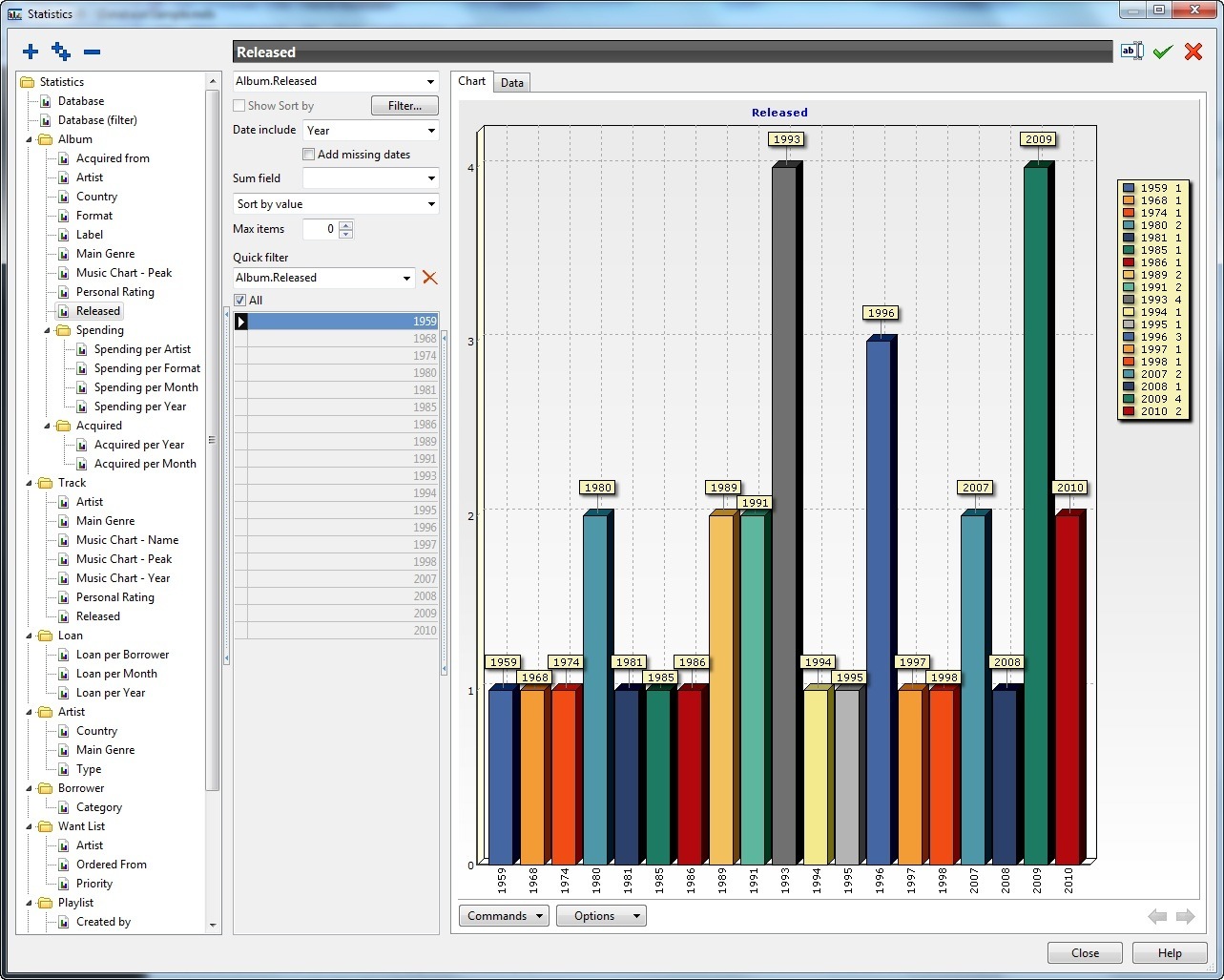Click the Statistics root folder icon
This screenshot has width=1224, height=980.
pos(27,82)
